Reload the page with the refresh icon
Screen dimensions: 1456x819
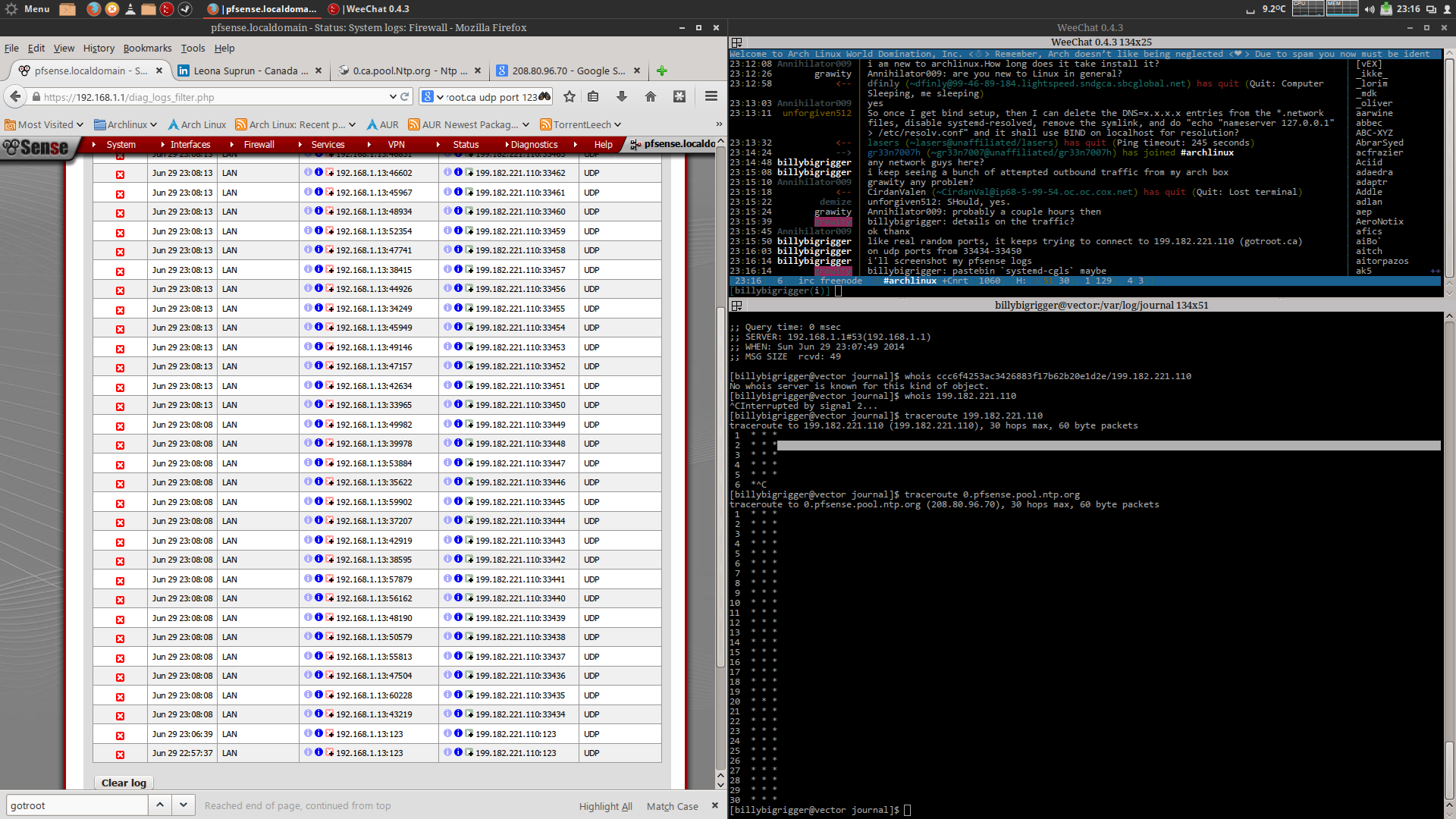point(405,96)
